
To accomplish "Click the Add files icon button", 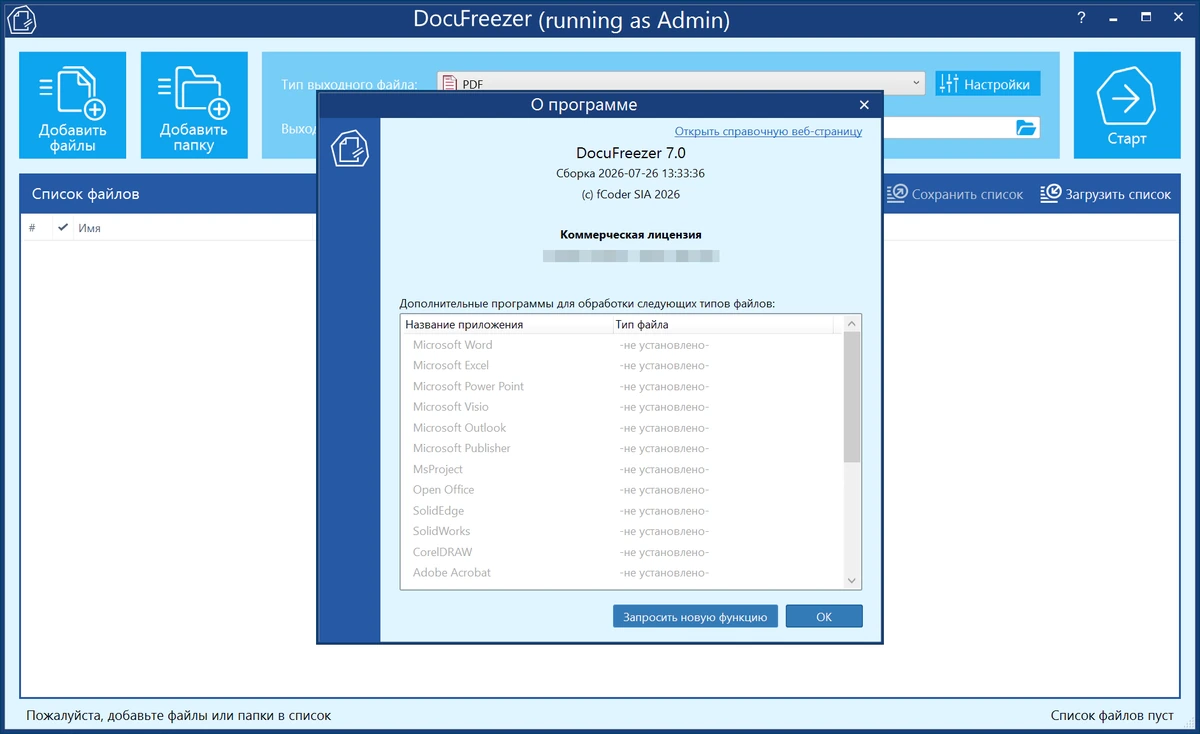I will (x=73, y=105).
